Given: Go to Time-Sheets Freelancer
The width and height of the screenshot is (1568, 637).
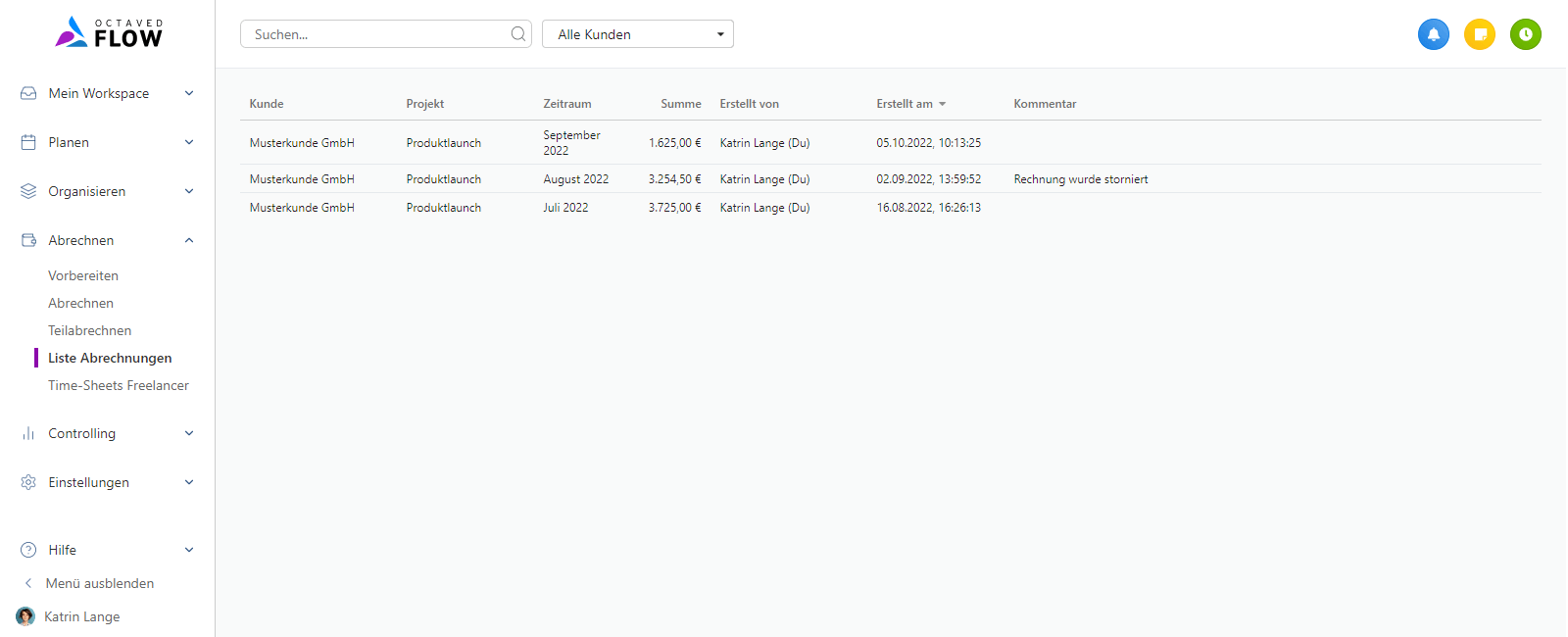Looking at the screenshot, I should pyautogui.click(x=119, y=385).
